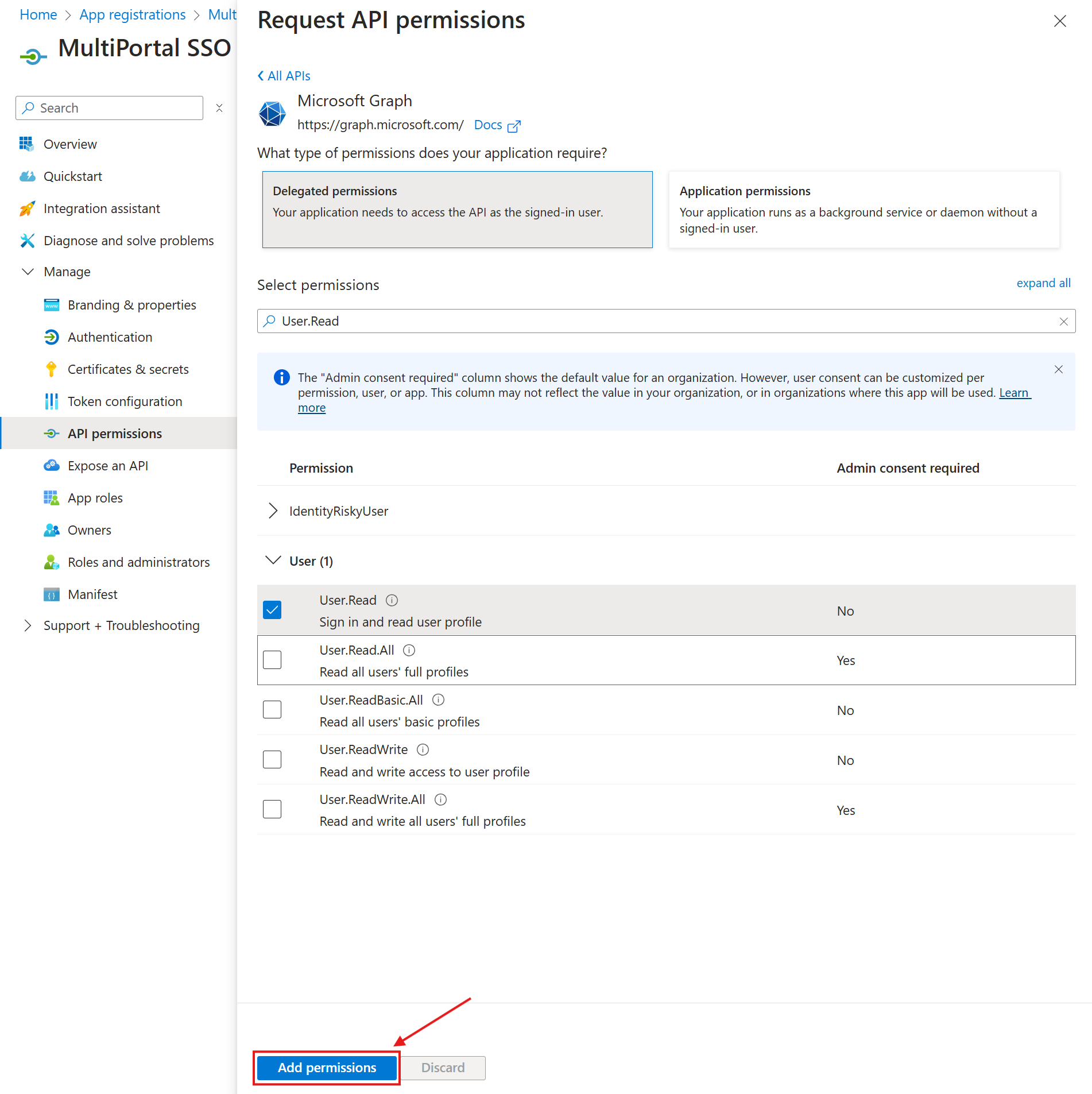Expand Support + Troubleshooting section

pyautogui.click(x=28, y=625)
